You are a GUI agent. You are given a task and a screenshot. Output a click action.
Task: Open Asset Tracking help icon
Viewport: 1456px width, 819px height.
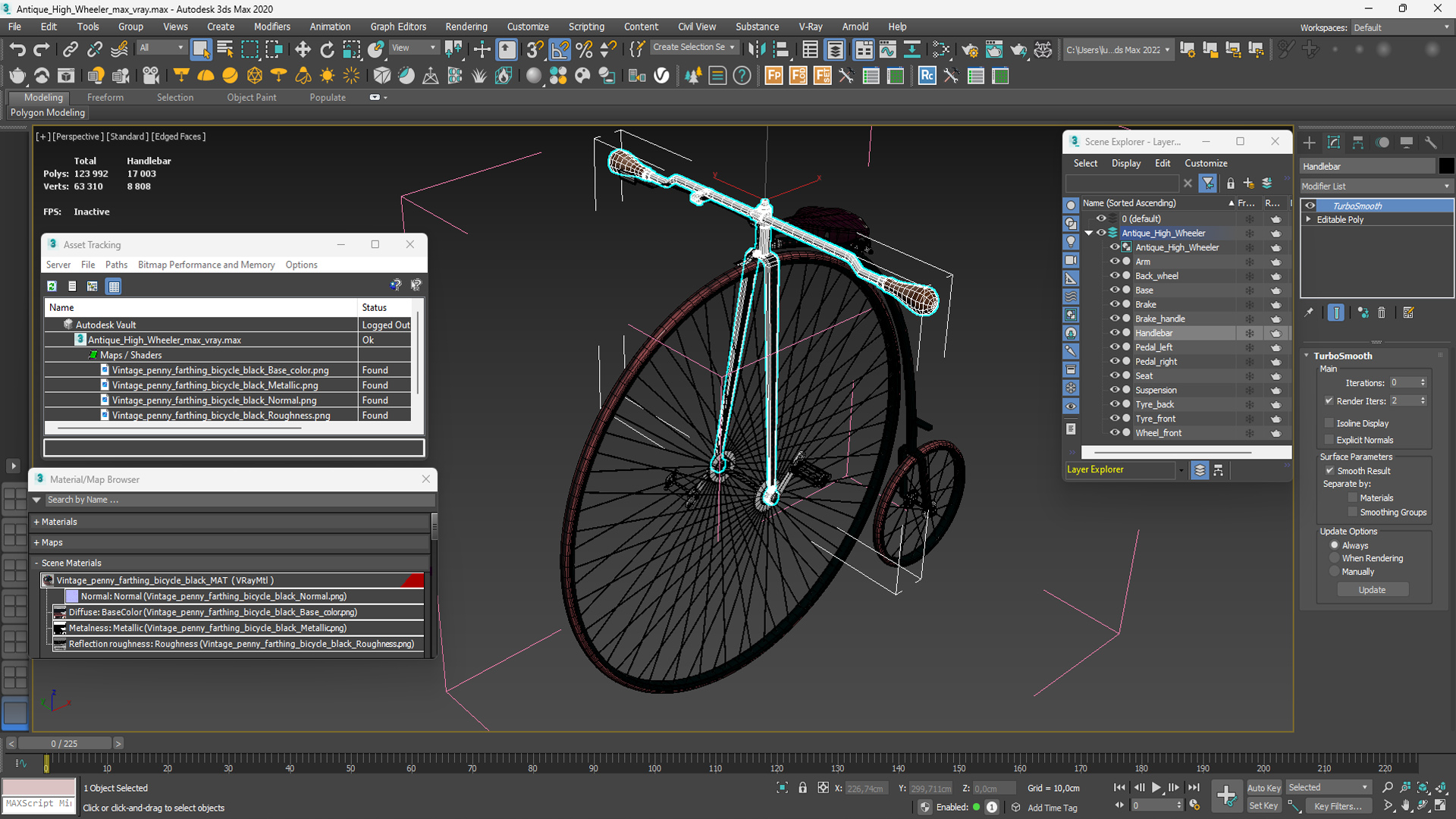[x=395, y=285]
